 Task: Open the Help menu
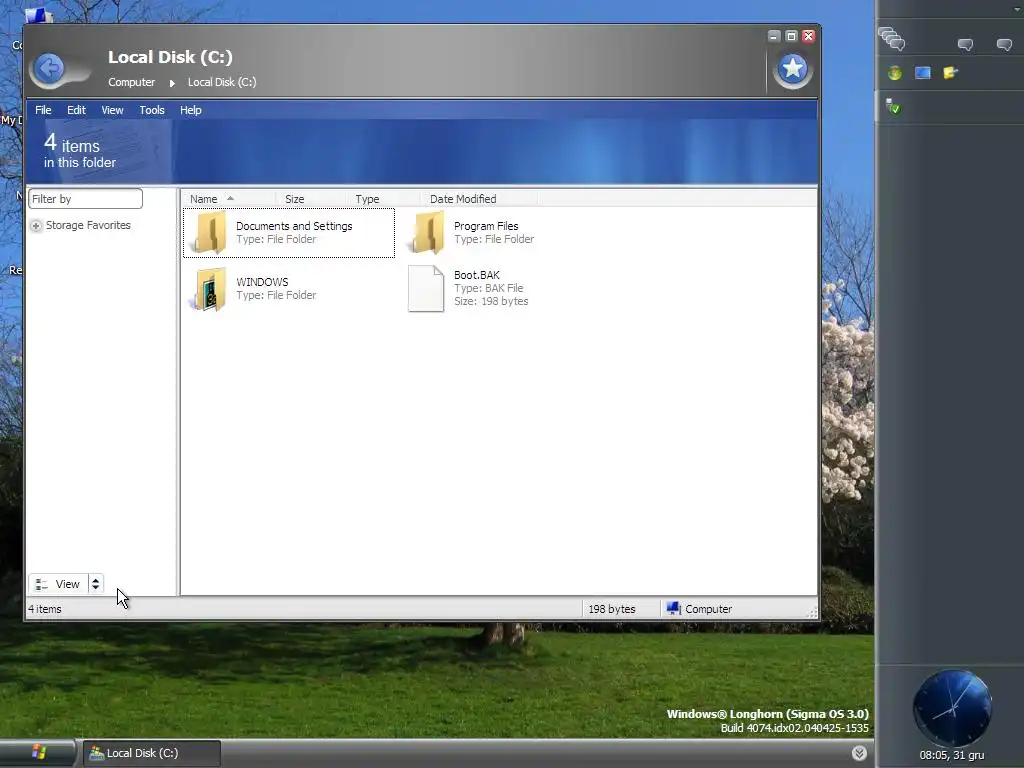tap(191, 110)
